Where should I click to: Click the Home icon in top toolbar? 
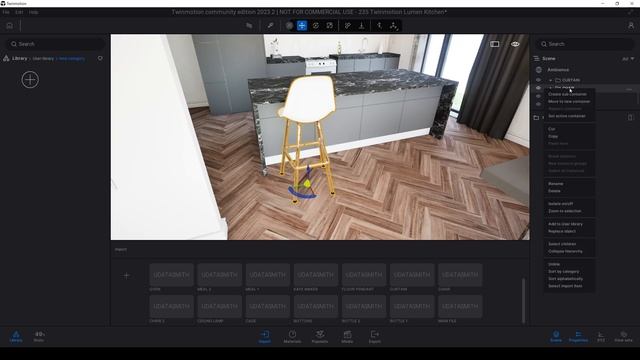coord(9,26)
